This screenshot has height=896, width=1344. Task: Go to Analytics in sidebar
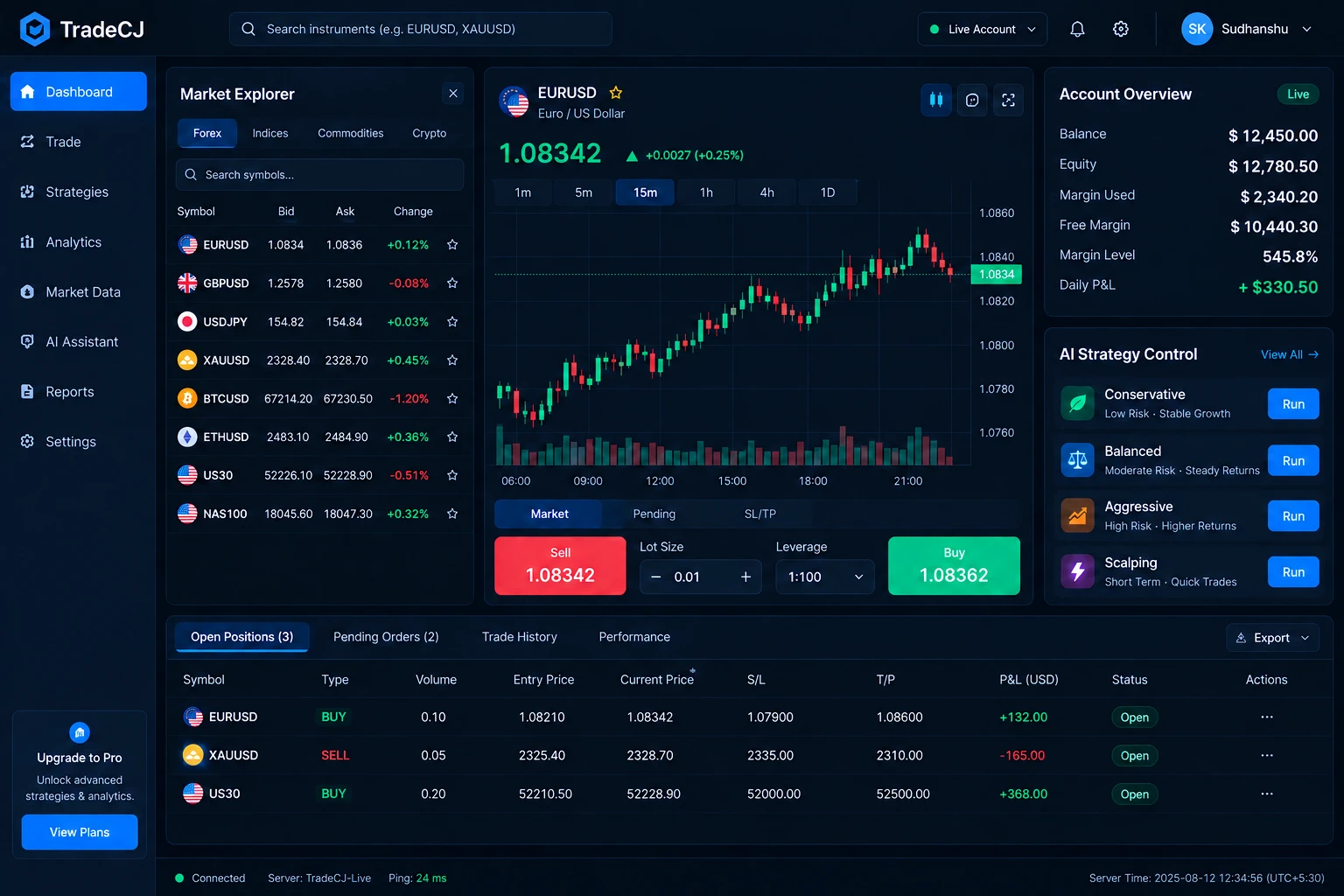tap(78, 241)
